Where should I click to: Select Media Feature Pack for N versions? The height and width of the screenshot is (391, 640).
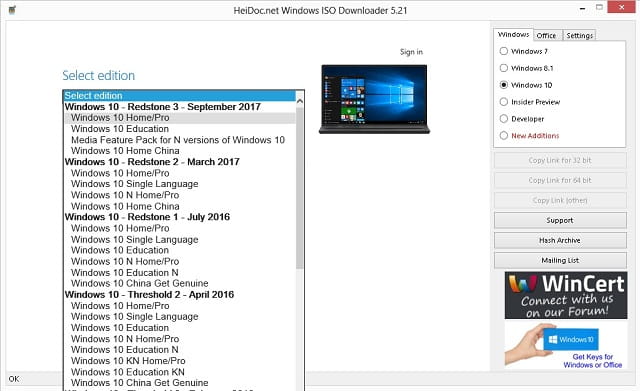(180, 140)
